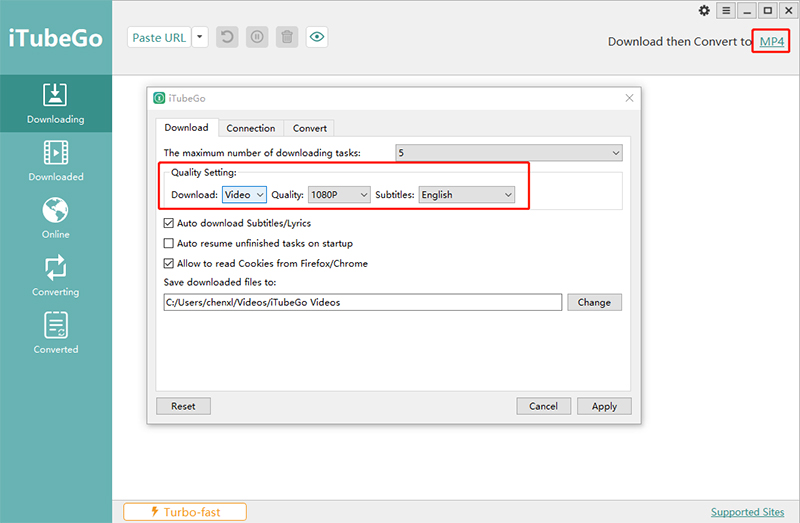The height and width of the screenshot is (523, 800).
Task: Open the Online browser section
Action: [56, 218]
